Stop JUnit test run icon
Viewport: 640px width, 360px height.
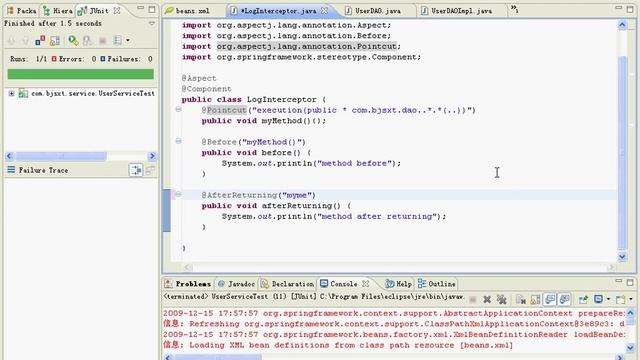[x=102, y=40]
